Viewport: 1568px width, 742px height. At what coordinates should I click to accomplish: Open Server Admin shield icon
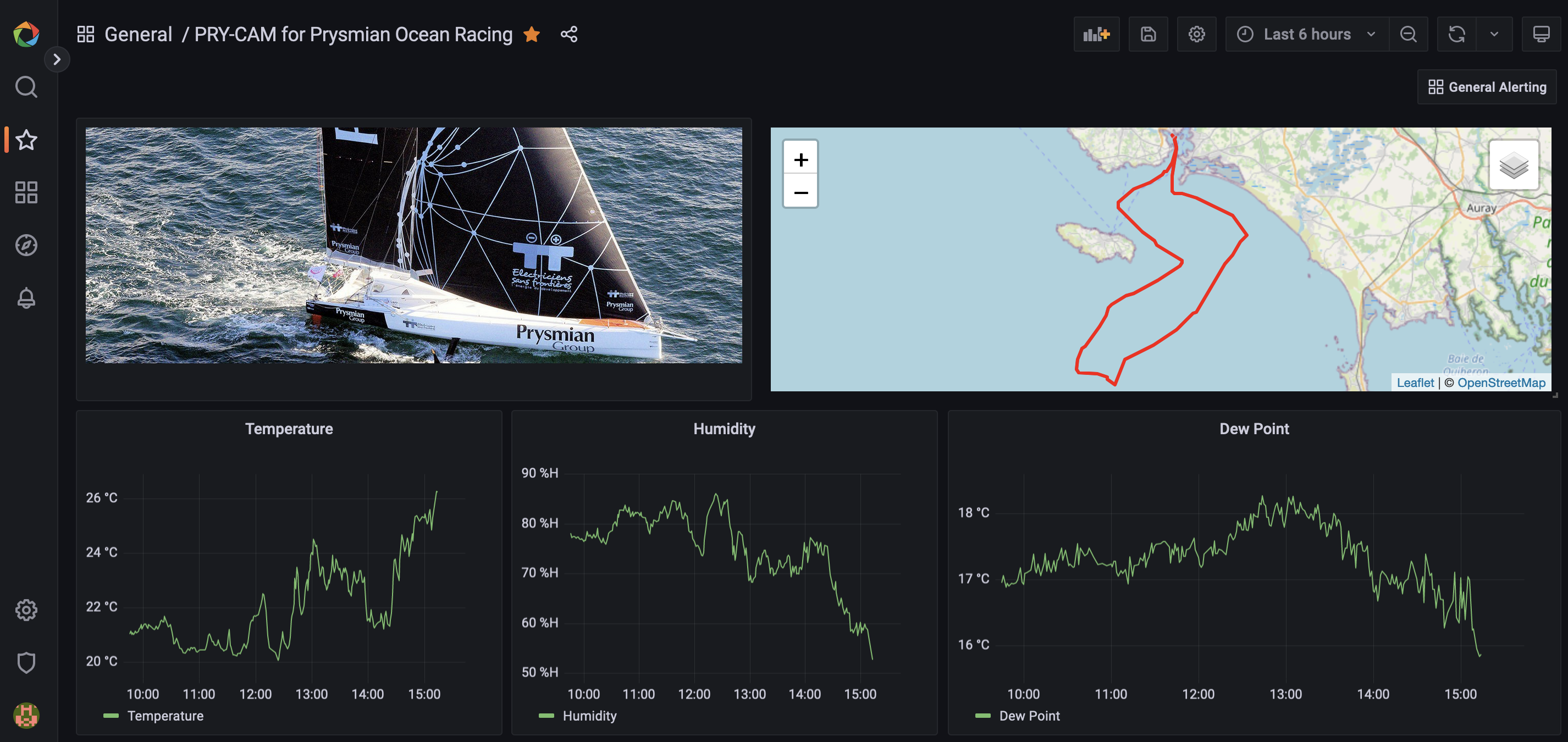point(26,663)
